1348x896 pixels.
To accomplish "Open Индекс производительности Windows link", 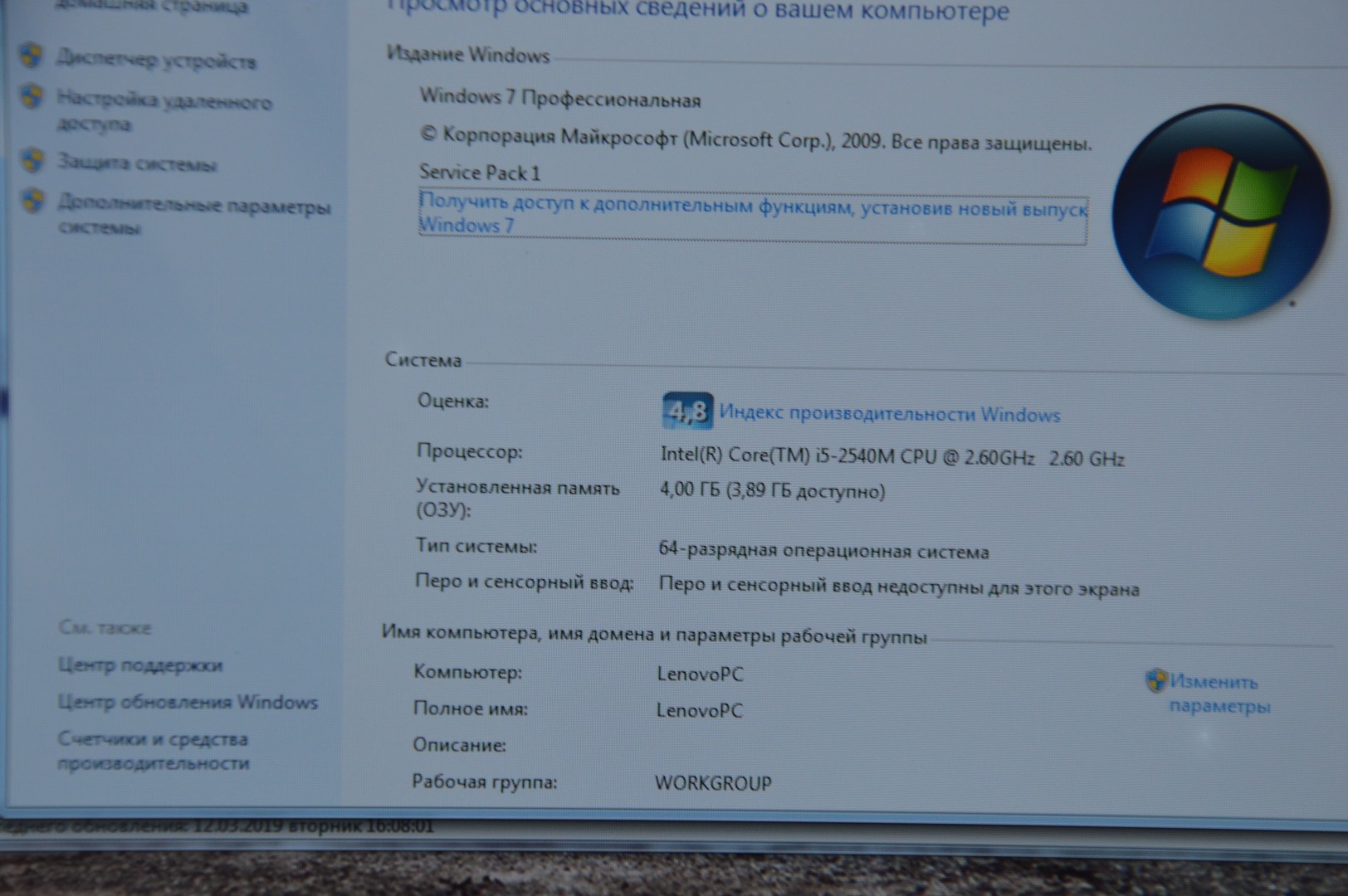I will point(889,413).
